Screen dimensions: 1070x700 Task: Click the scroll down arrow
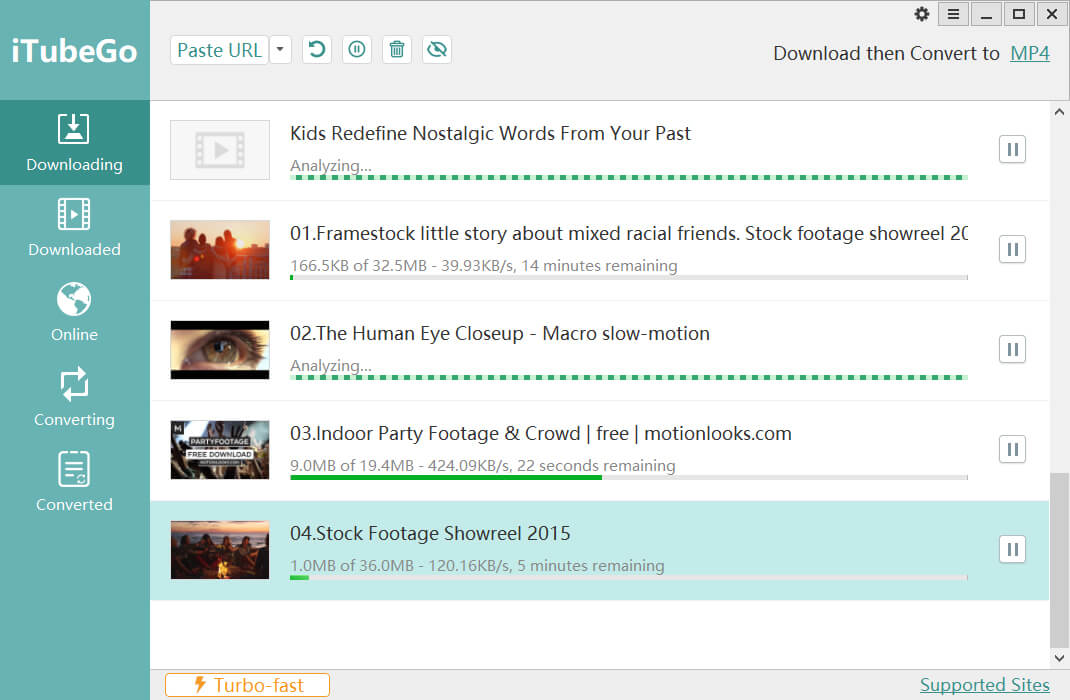(x=1059, y=658)
